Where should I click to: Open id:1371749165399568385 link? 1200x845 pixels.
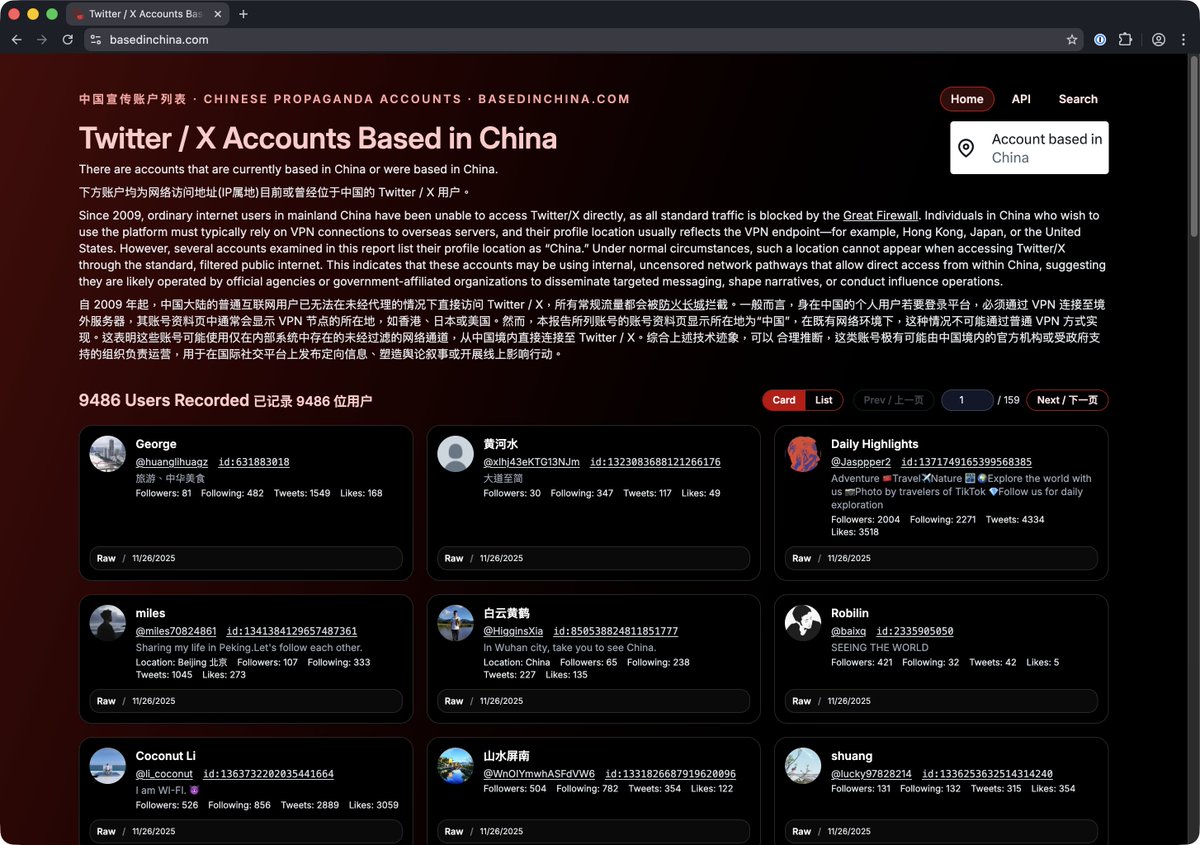click(966, 462)
